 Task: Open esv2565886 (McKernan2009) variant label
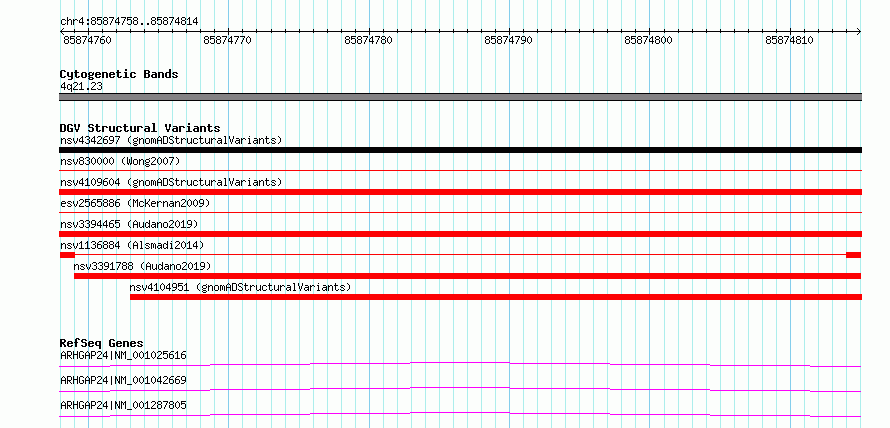135,203
